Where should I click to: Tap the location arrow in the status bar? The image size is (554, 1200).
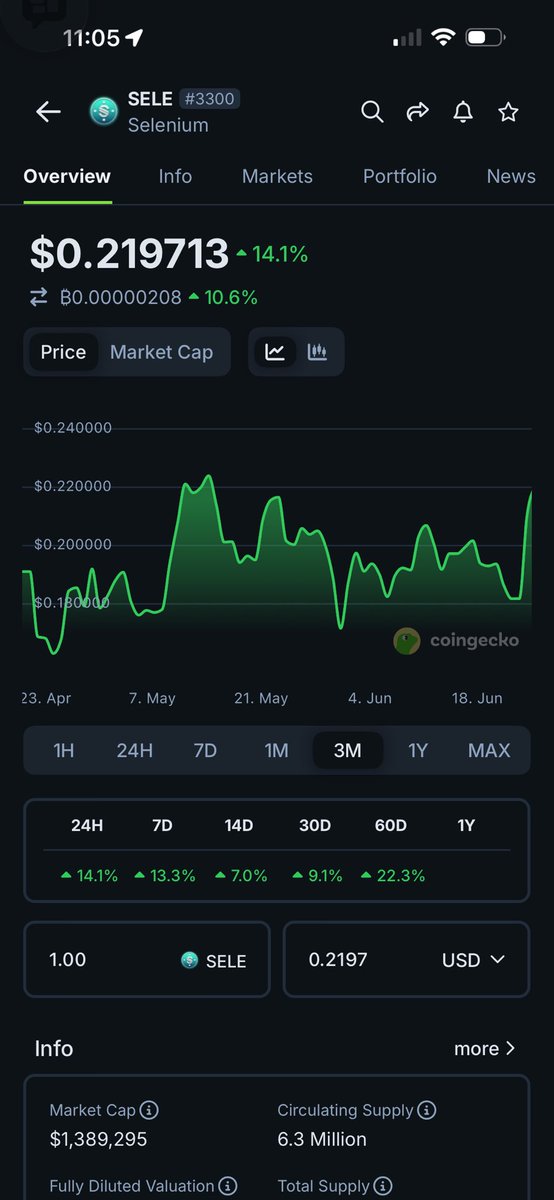(134, 38)
